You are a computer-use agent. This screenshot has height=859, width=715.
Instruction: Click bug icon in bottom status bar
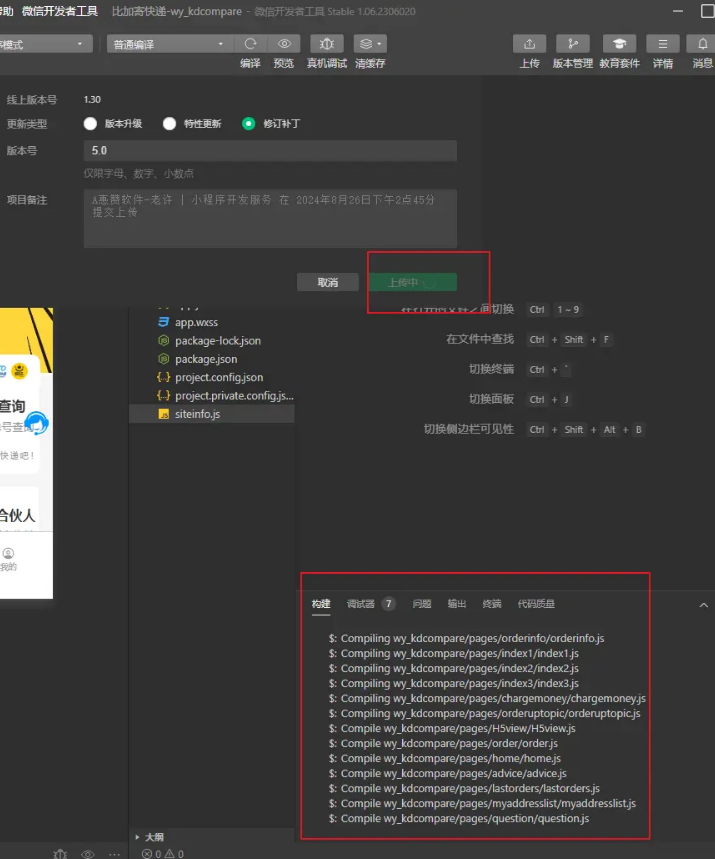coord(60,854)
